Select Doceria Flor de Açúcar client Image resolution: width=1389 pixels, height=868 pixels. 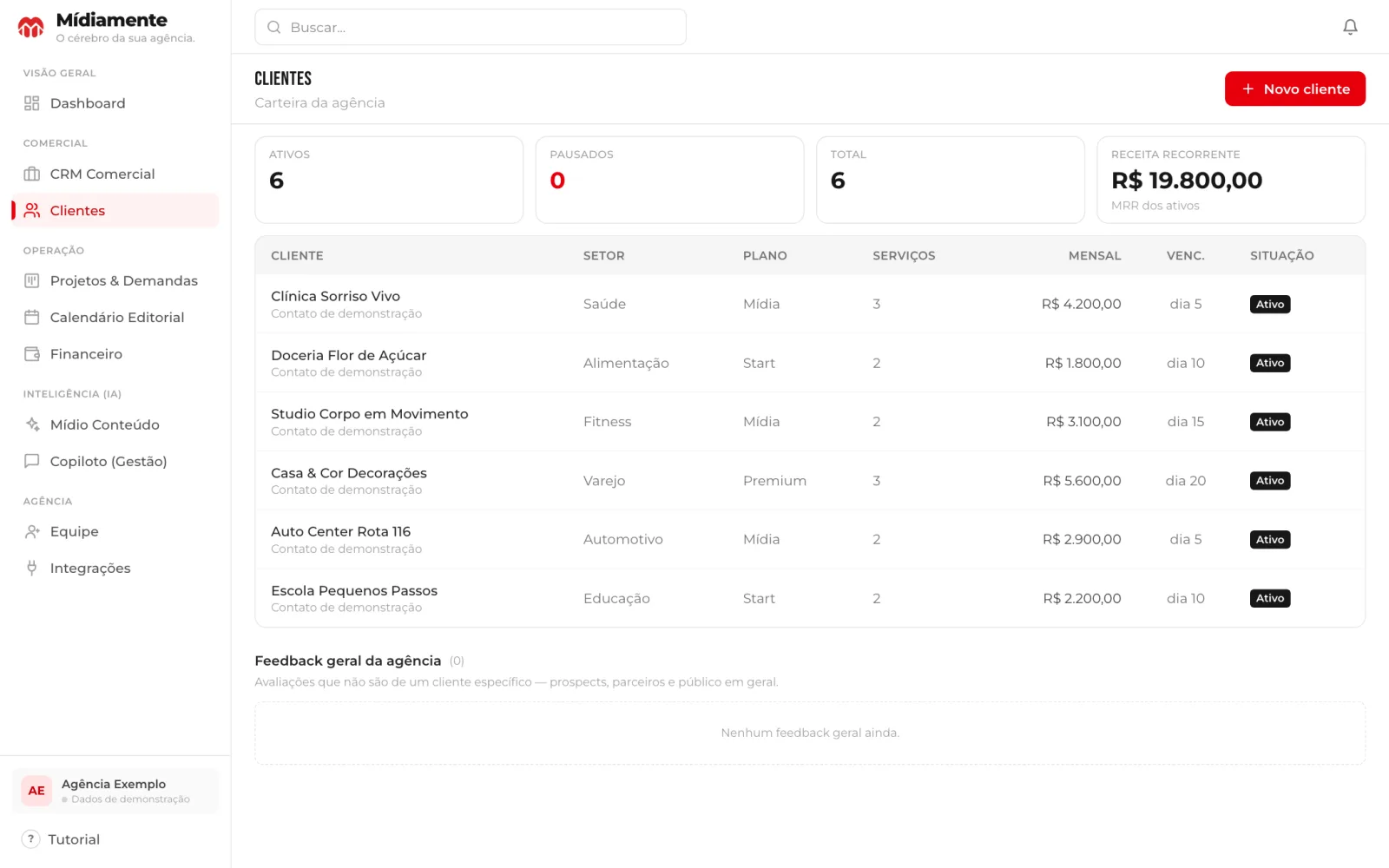[810, 363]
